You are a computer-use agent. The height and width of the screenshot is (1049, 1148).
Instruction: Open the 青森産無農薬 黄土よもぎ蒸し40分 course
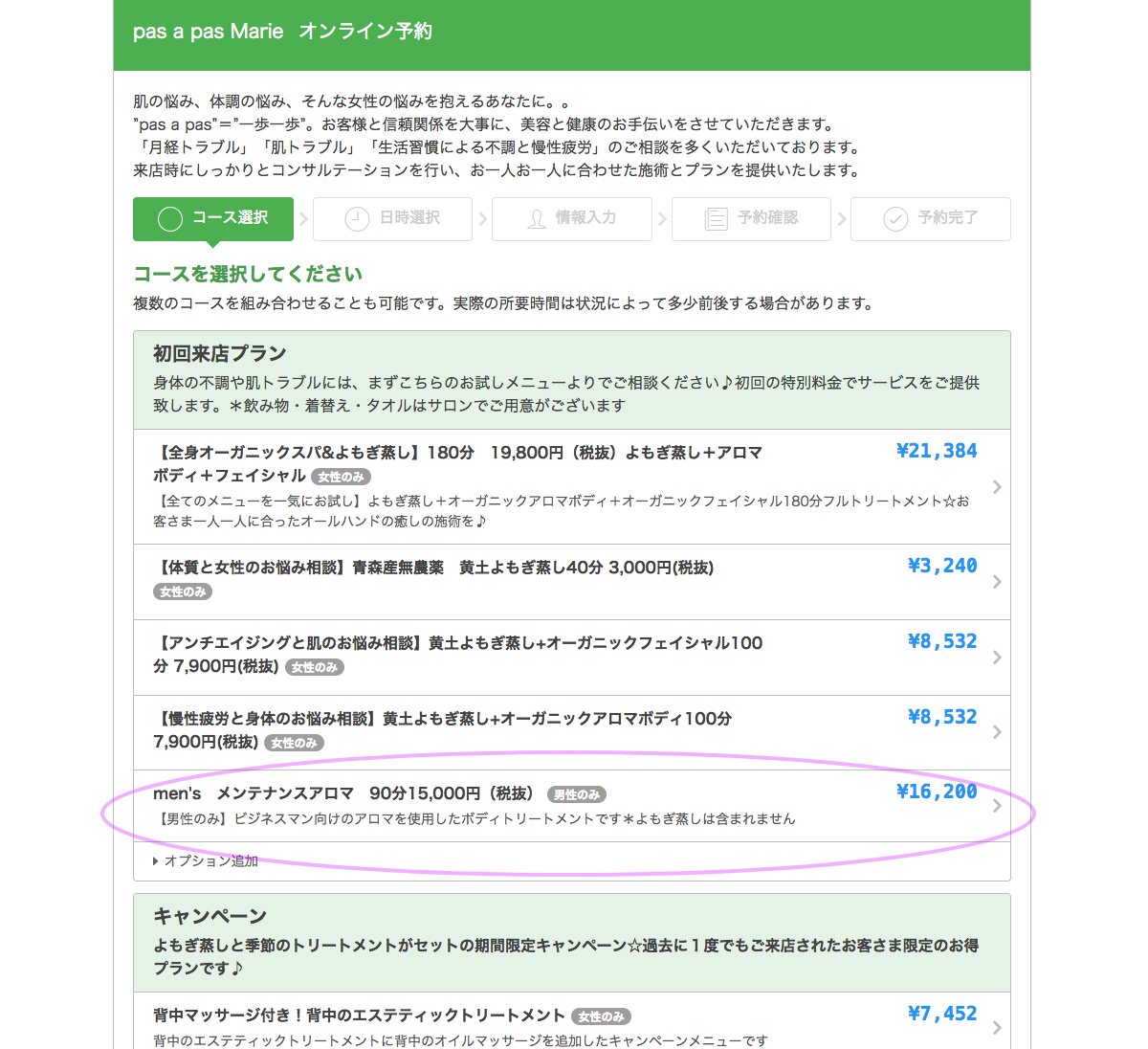572,582
